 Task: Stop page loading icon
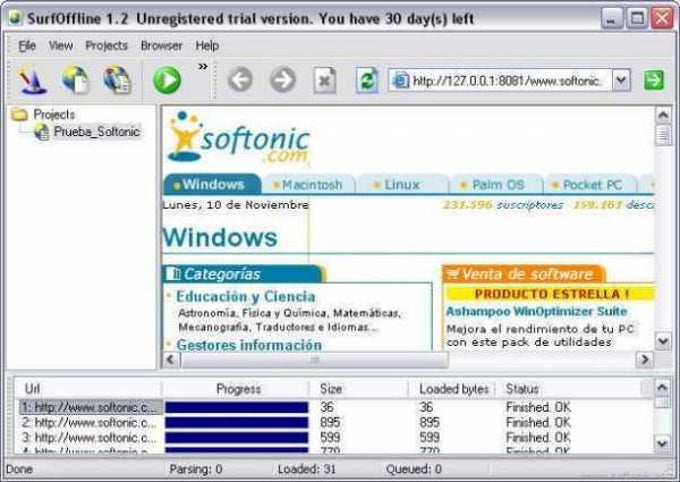click(325, 80)
